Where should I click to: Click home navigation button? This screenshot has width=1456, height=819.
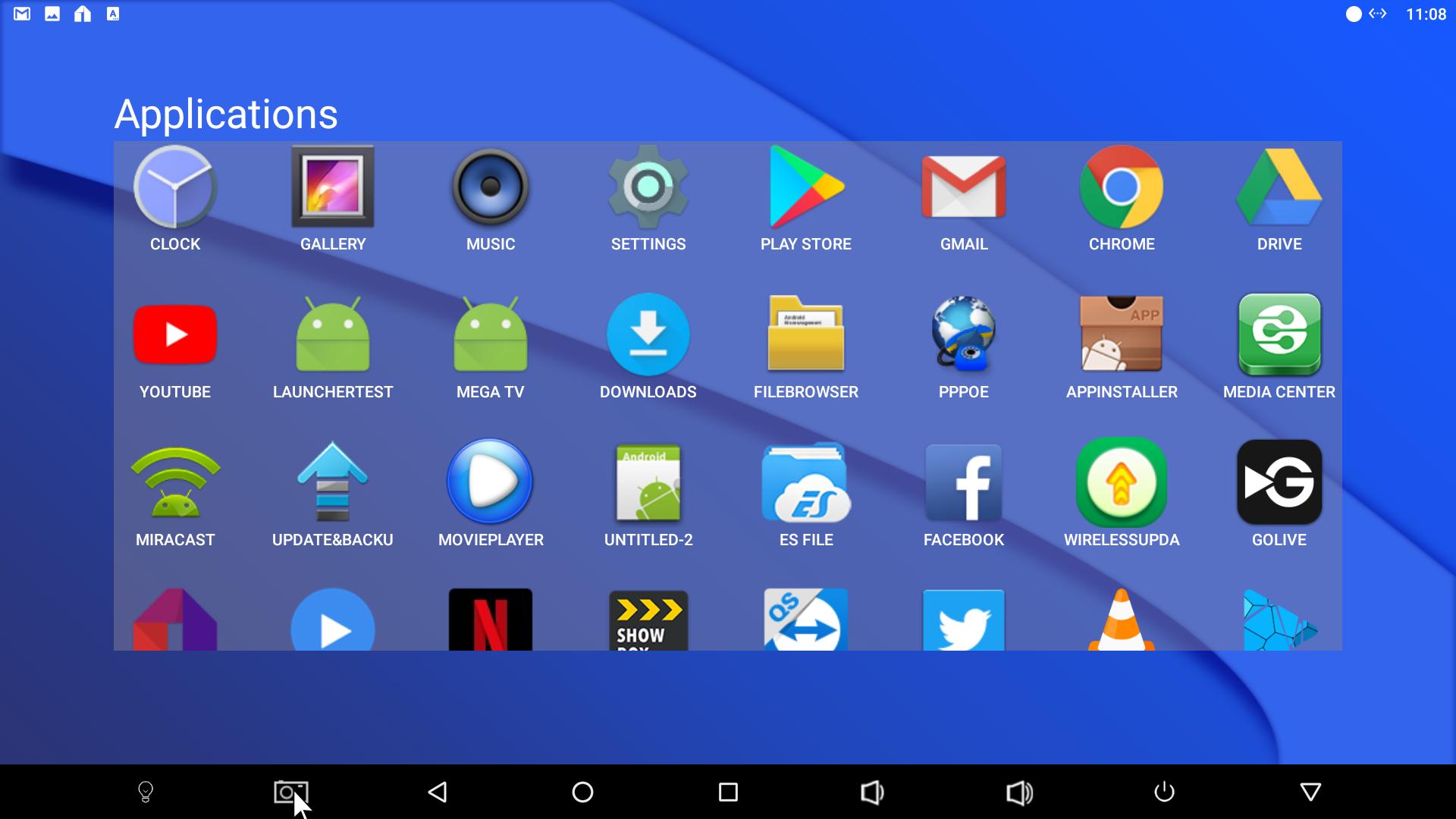[582, 790]
